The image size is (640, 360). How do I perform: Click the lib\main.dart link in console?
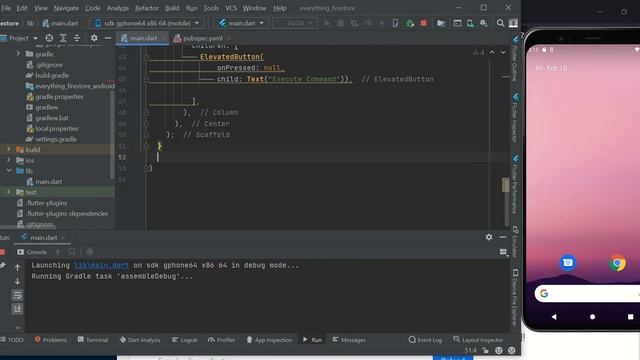(x=101, y=265)
